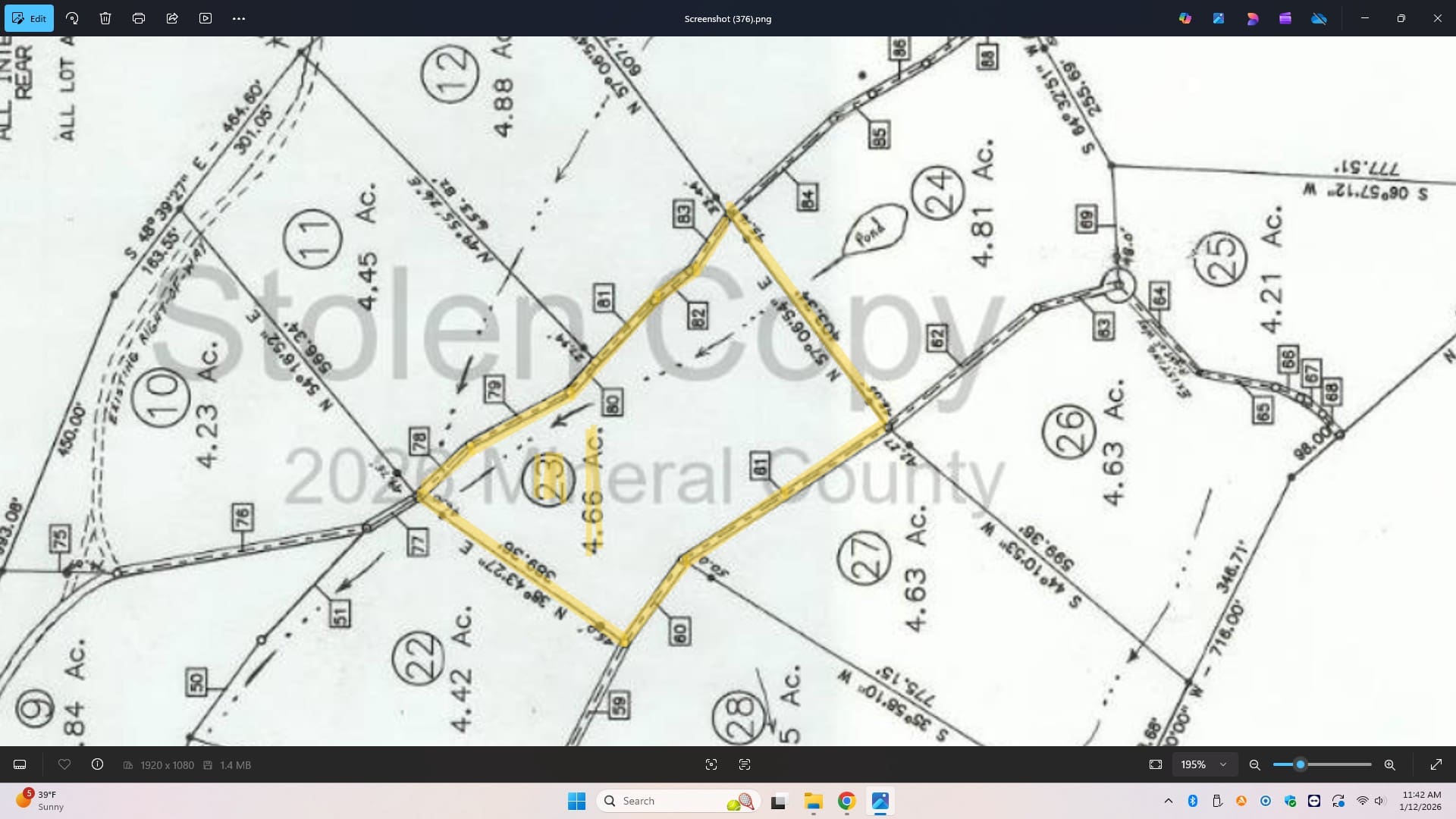Open the Share icon in top toolbar

point(172,18)
